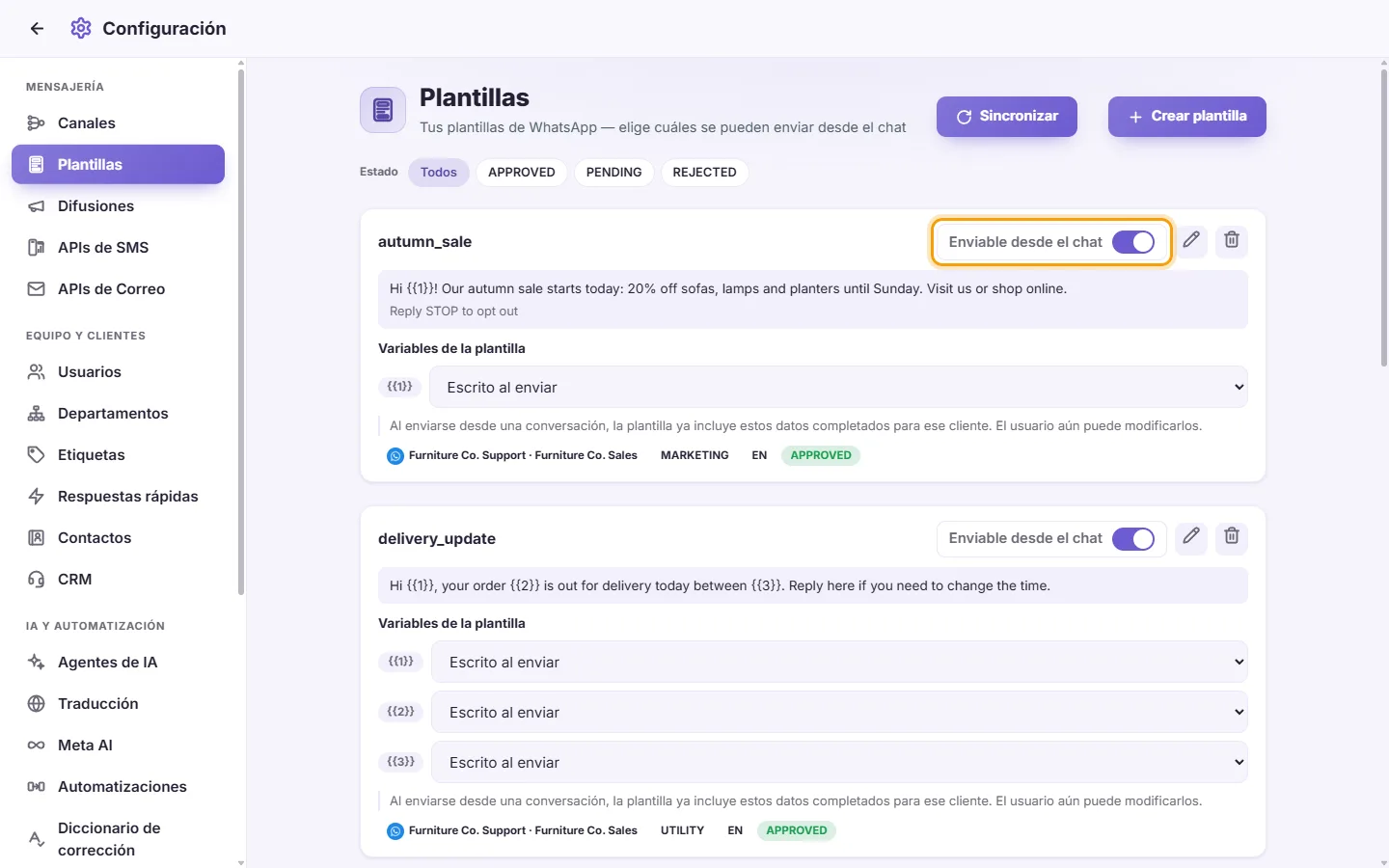This screenshot has width=1389, height=868.
Task: Open the Difusiones section
Action: (x=118, y=206)
